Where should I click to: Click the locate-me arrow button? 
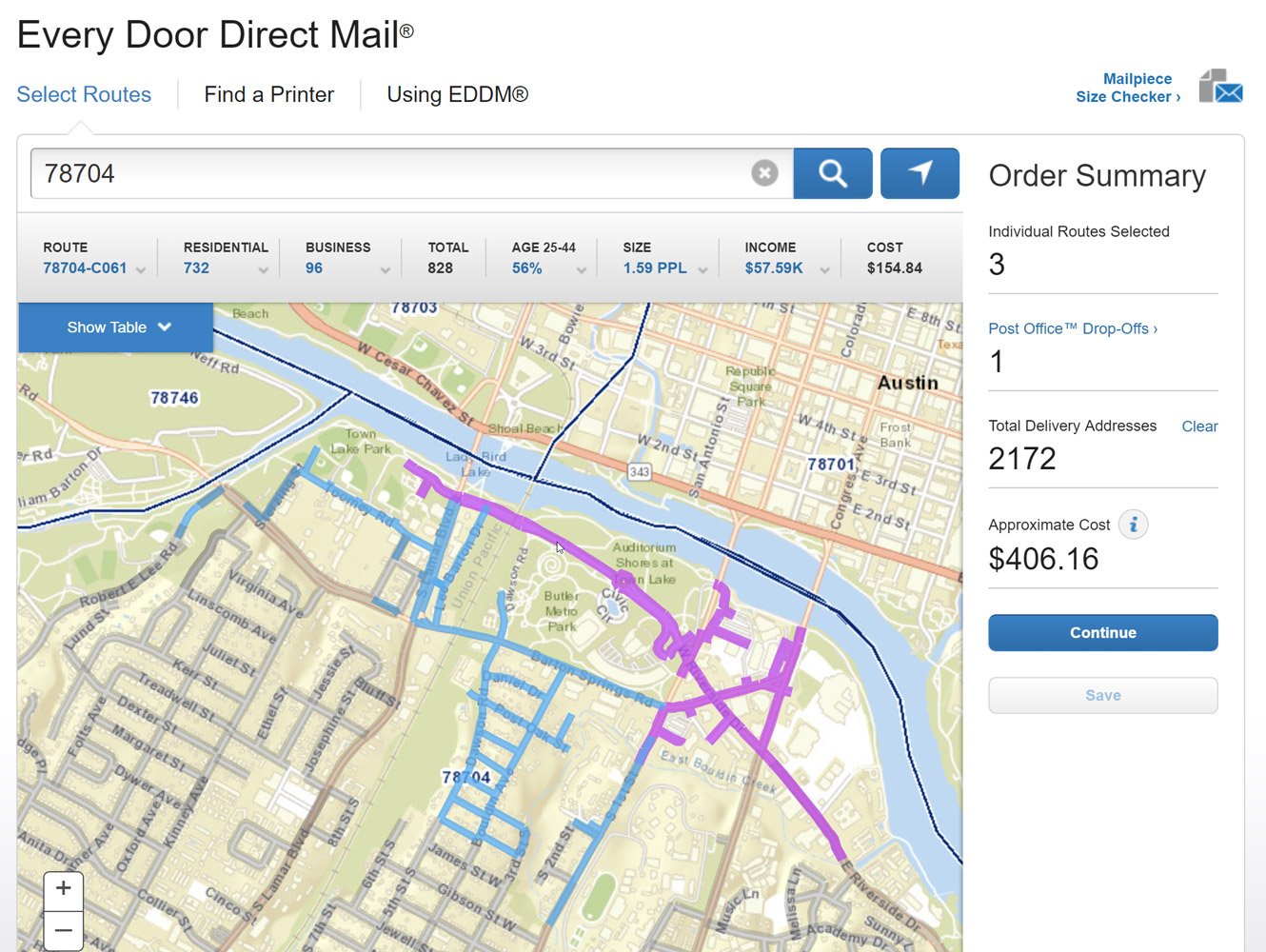point(920,173)
